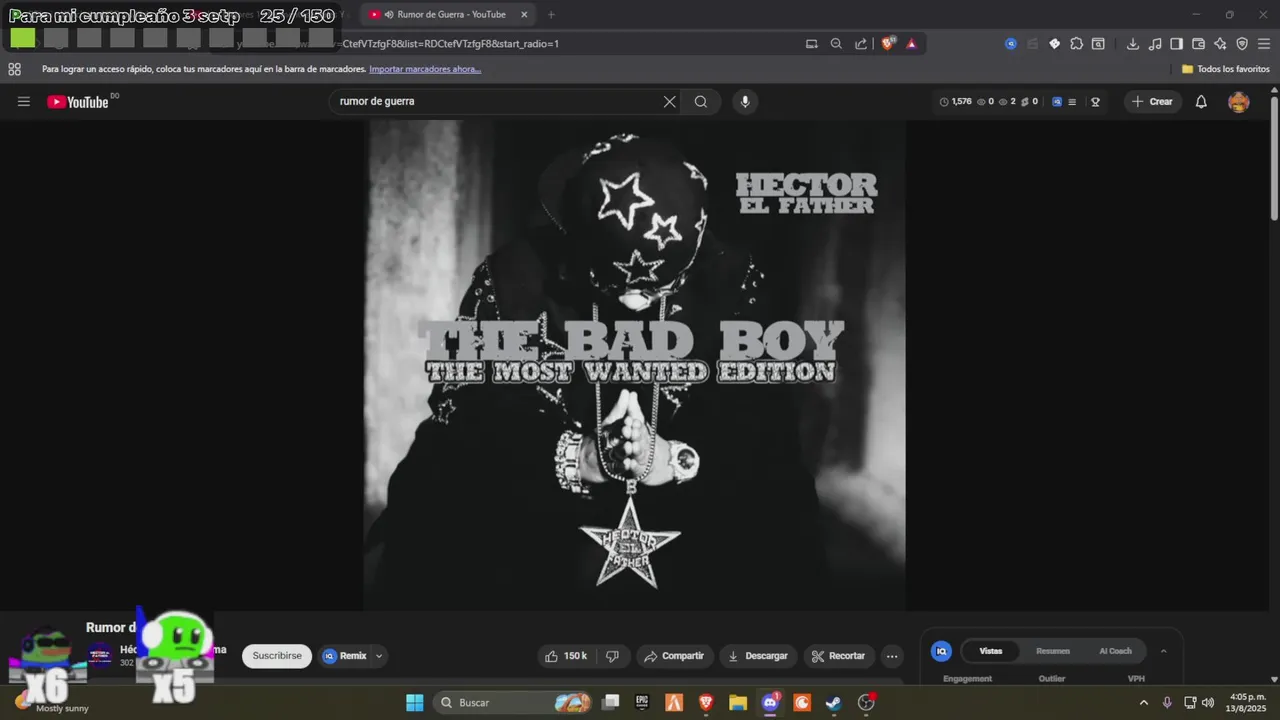Click into the YouTube search field
The height and width of the screenshot is (720, 1280).
pos(498,101)
